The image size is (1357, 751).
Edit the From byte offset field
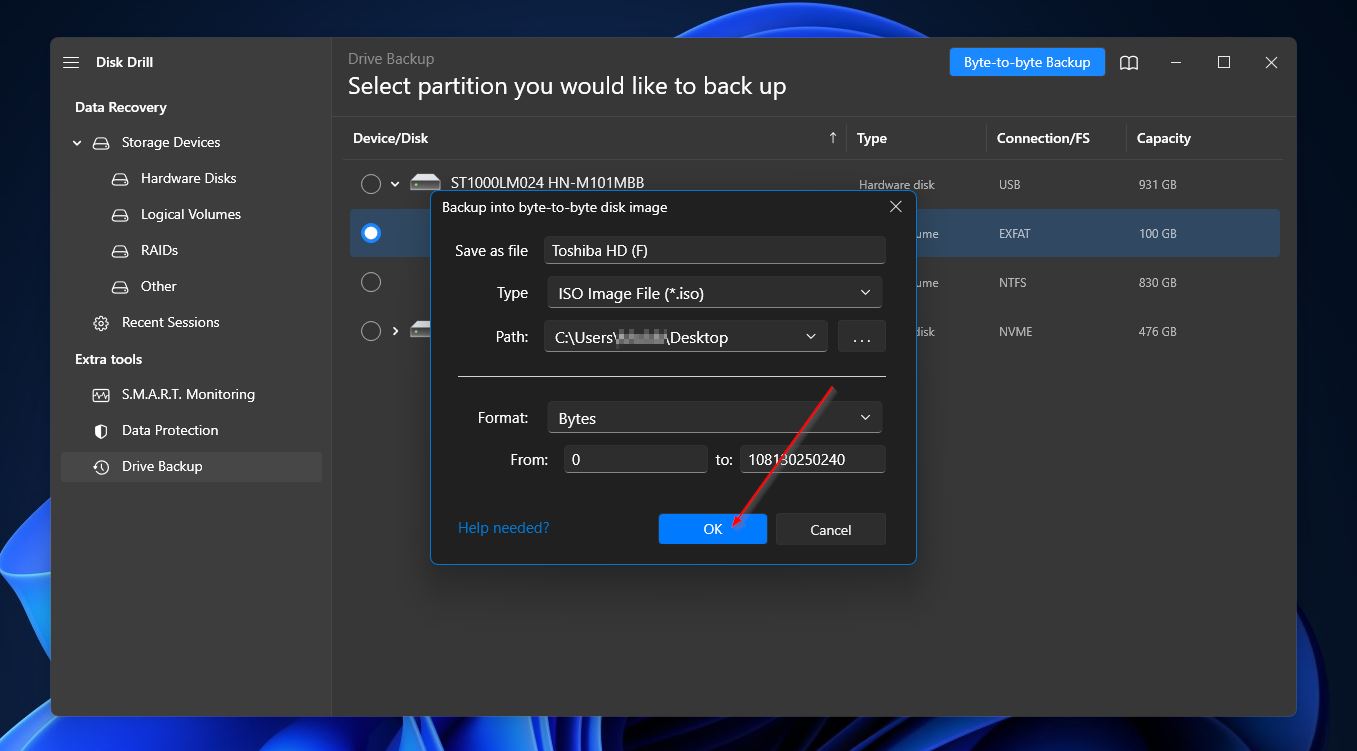[x=636, y=460]
